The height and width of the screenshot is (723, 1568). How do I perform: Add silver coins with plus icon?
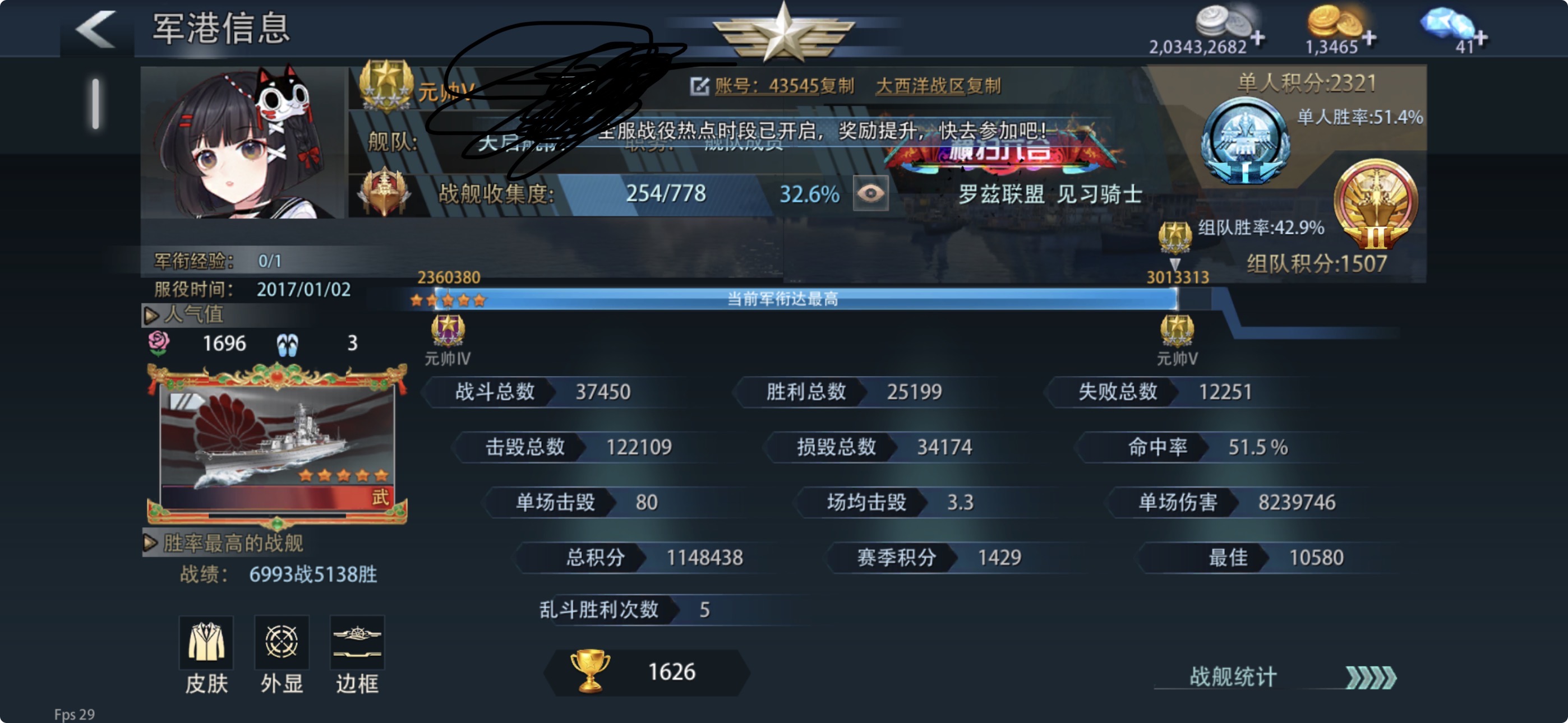click(x=1257, y=38)
